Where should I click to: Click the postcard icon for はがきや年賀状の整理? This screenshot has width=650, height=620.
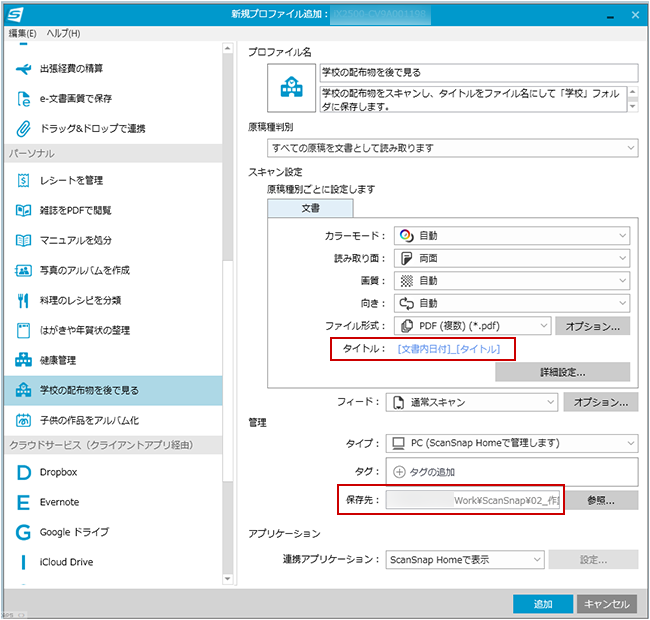[23, 330]
